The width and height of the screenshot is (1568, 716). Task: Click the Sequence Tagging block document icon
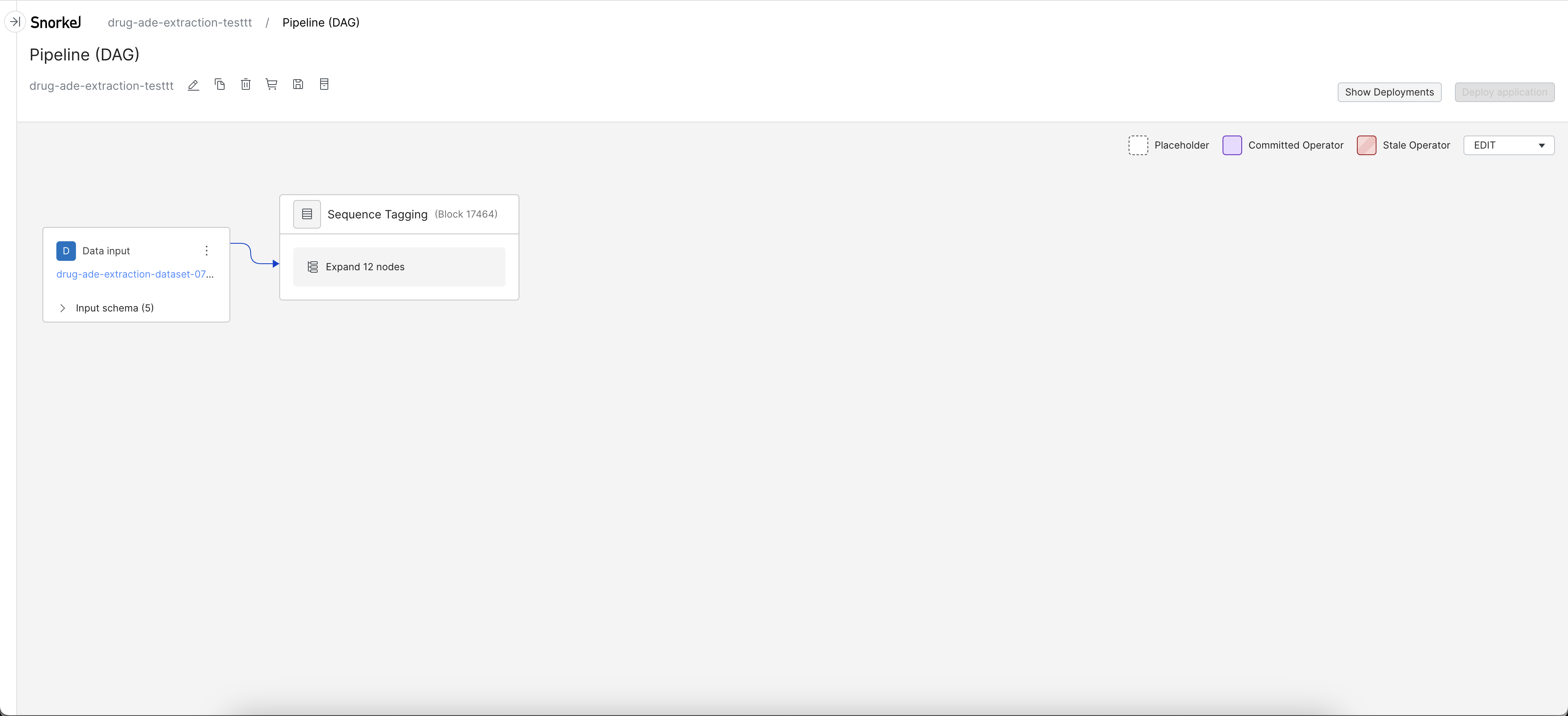[307, 213]
